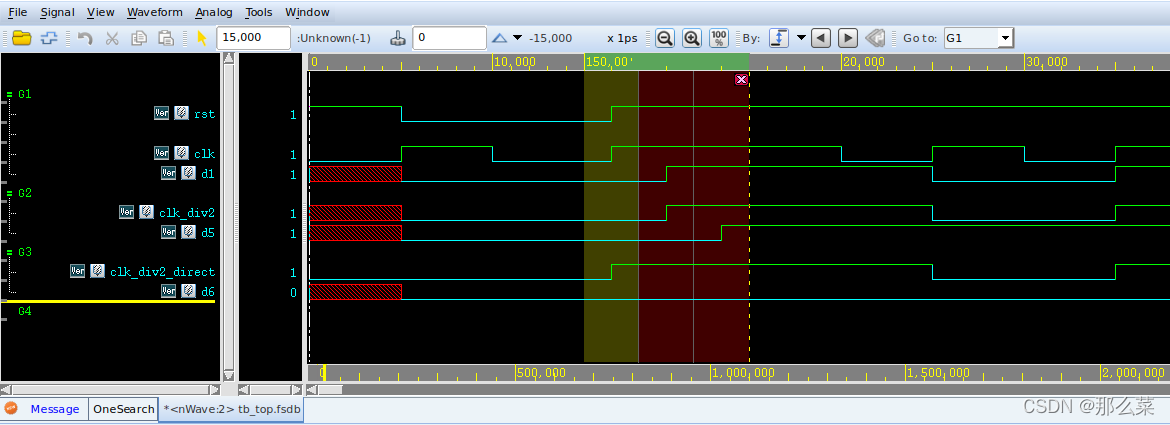Click the Undo toolbar icon
Image resolution: width=1170 pixels, height=425 pixels.
click(85, 38)
